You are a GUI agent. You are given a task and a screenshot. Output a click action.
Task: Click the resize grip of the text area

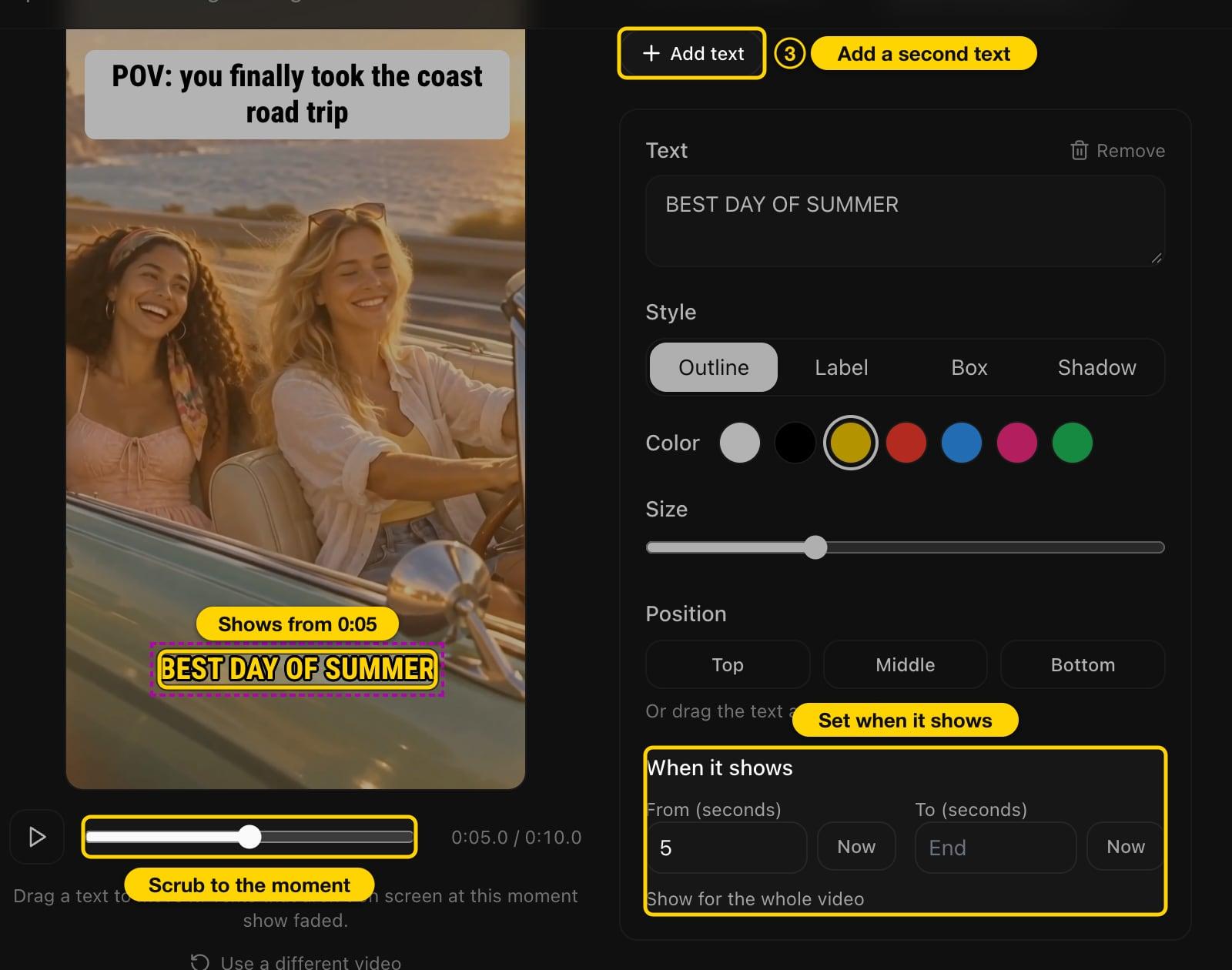click(x=1157, y=259)
